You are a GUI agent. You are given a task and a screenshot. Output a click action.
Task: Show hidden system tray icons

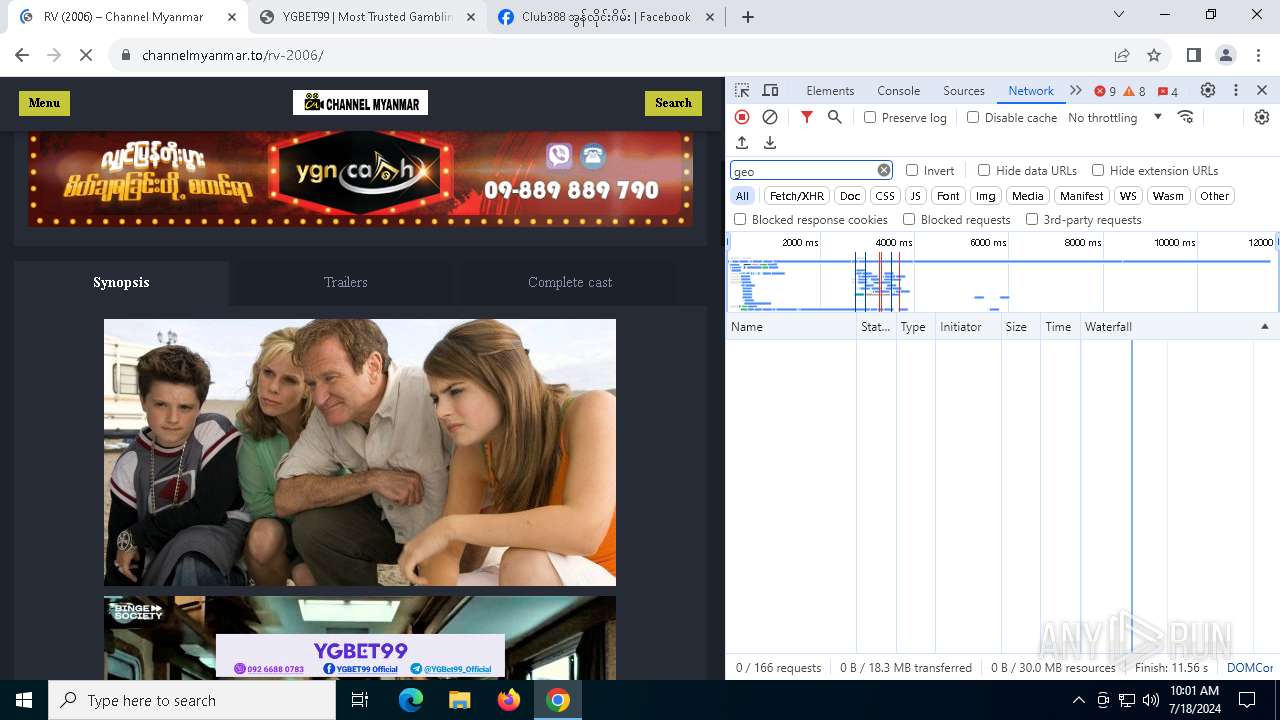[1078, 700]
